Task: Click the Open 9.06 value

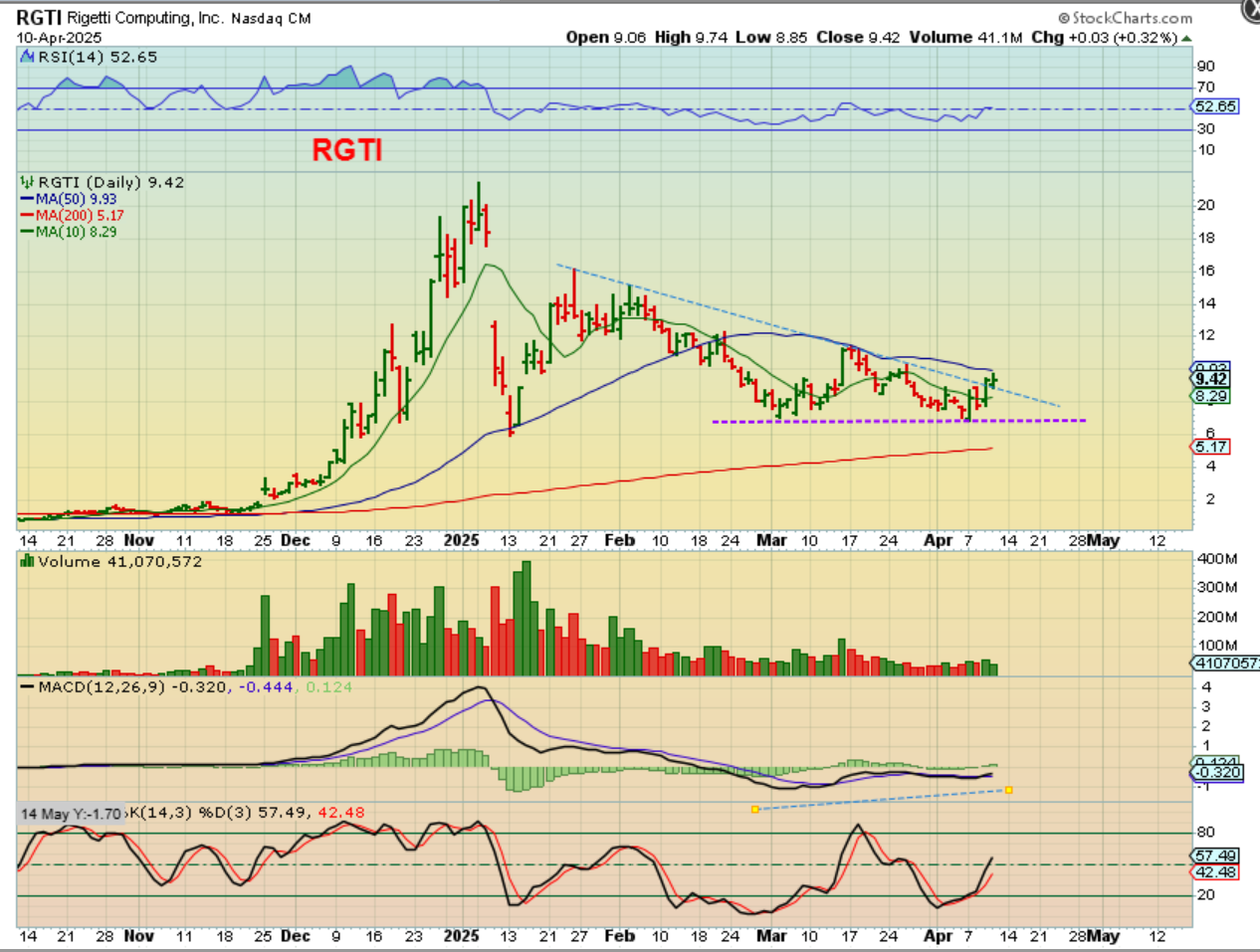Action: click(606, 37)
